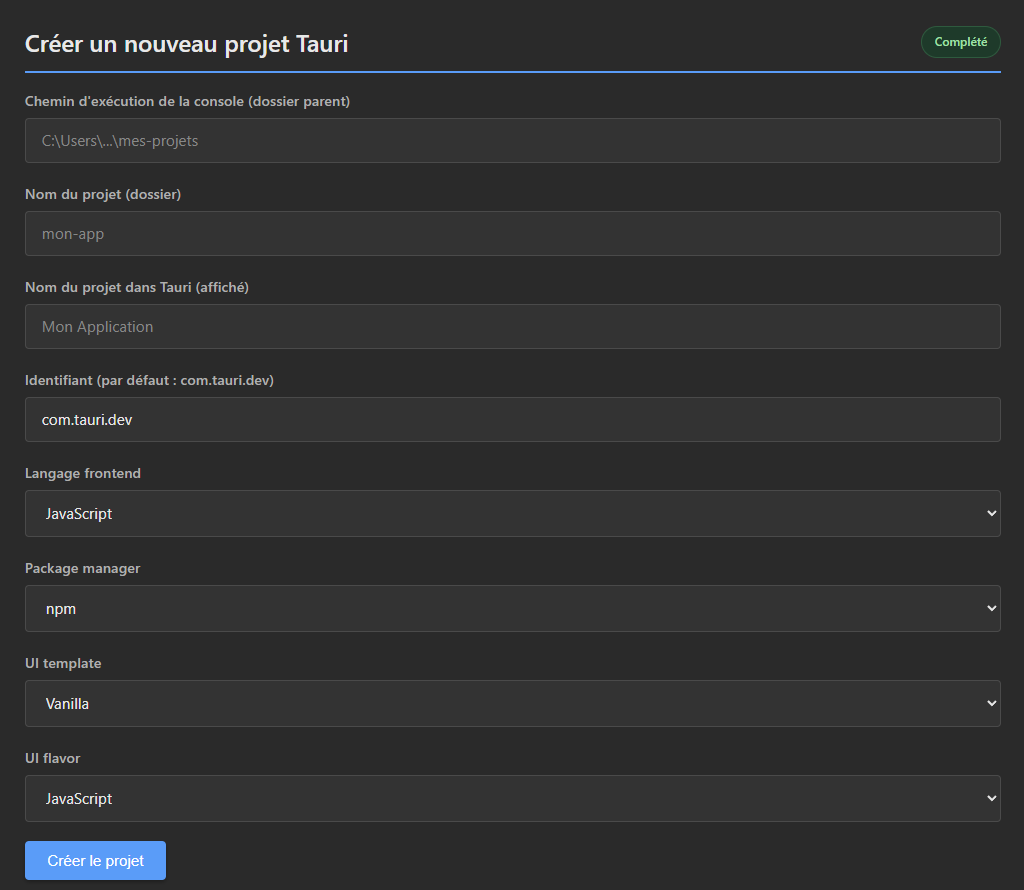Open the Langage frontend dropdown
This screenshot has height=890, width=1024.
[513, 513]
